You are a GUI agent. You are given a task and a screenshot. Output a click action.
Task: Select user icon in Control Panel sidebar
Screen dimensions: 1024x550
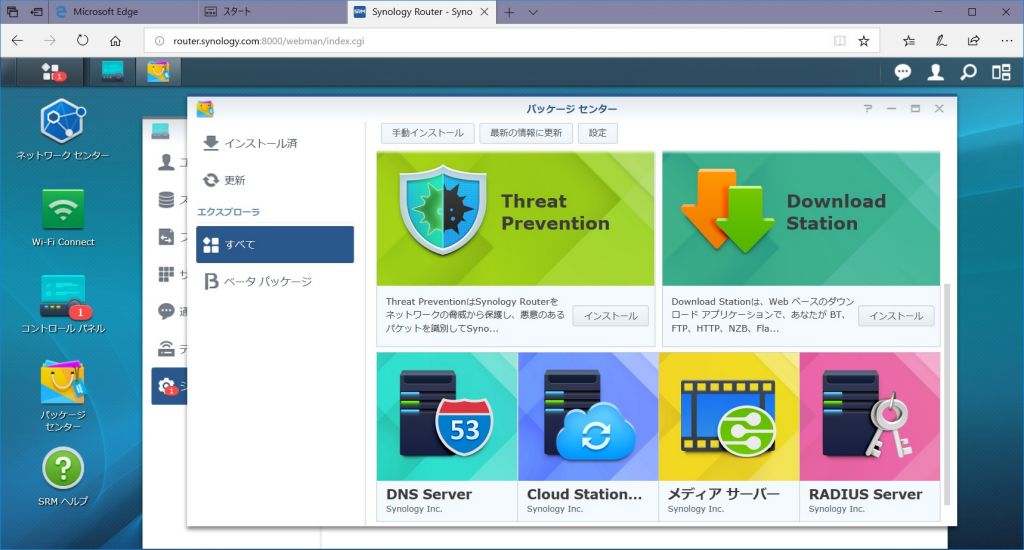coord(167,162)
